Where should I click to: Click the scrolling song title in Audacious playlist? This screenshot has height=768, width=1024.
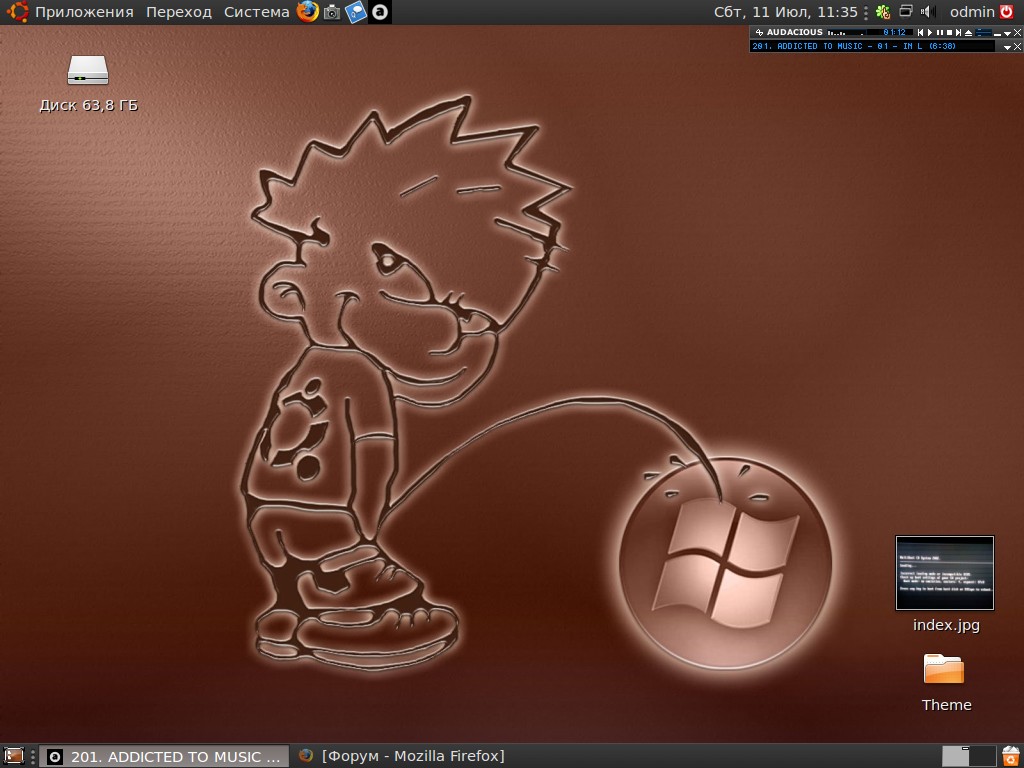tap(854, 46)
